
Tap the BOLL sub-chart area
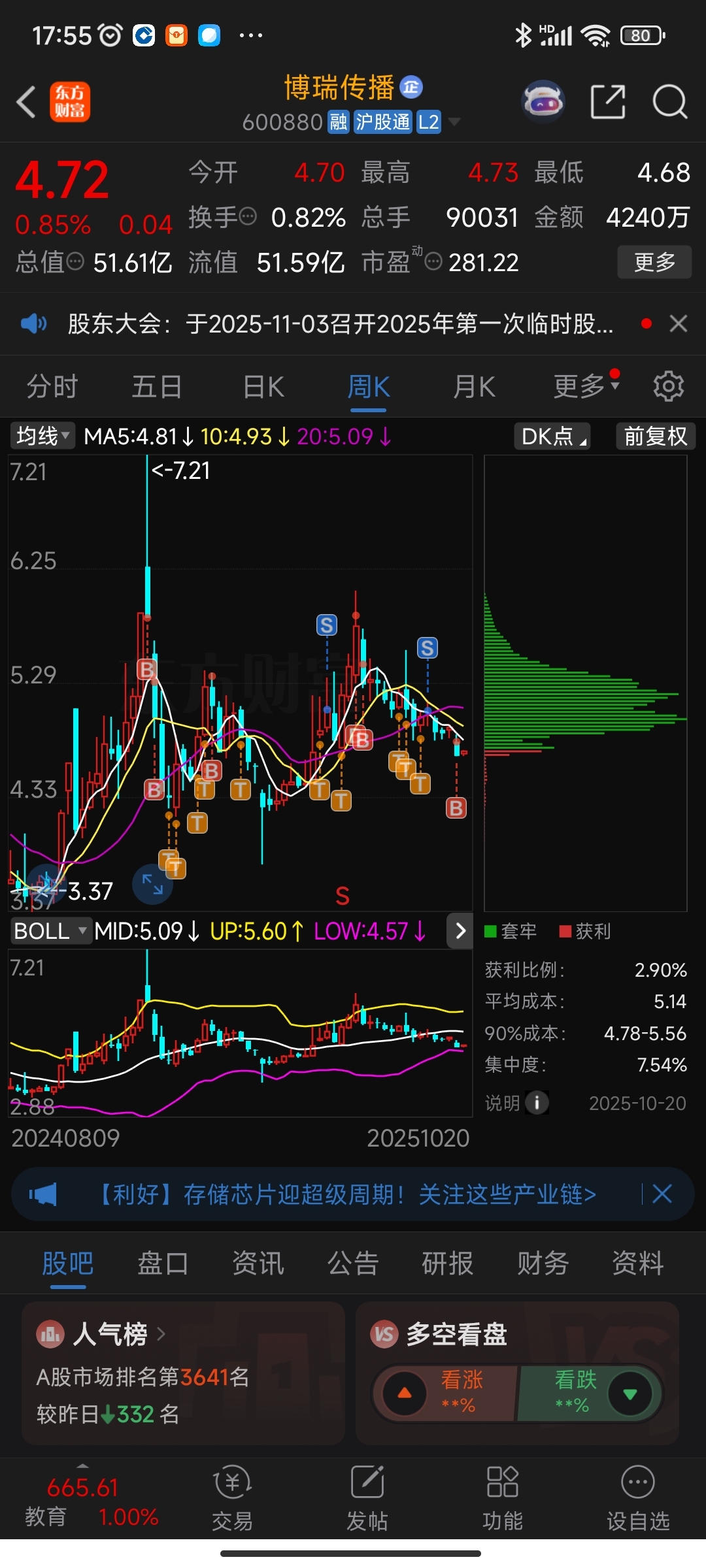[x=240, y=1032]
